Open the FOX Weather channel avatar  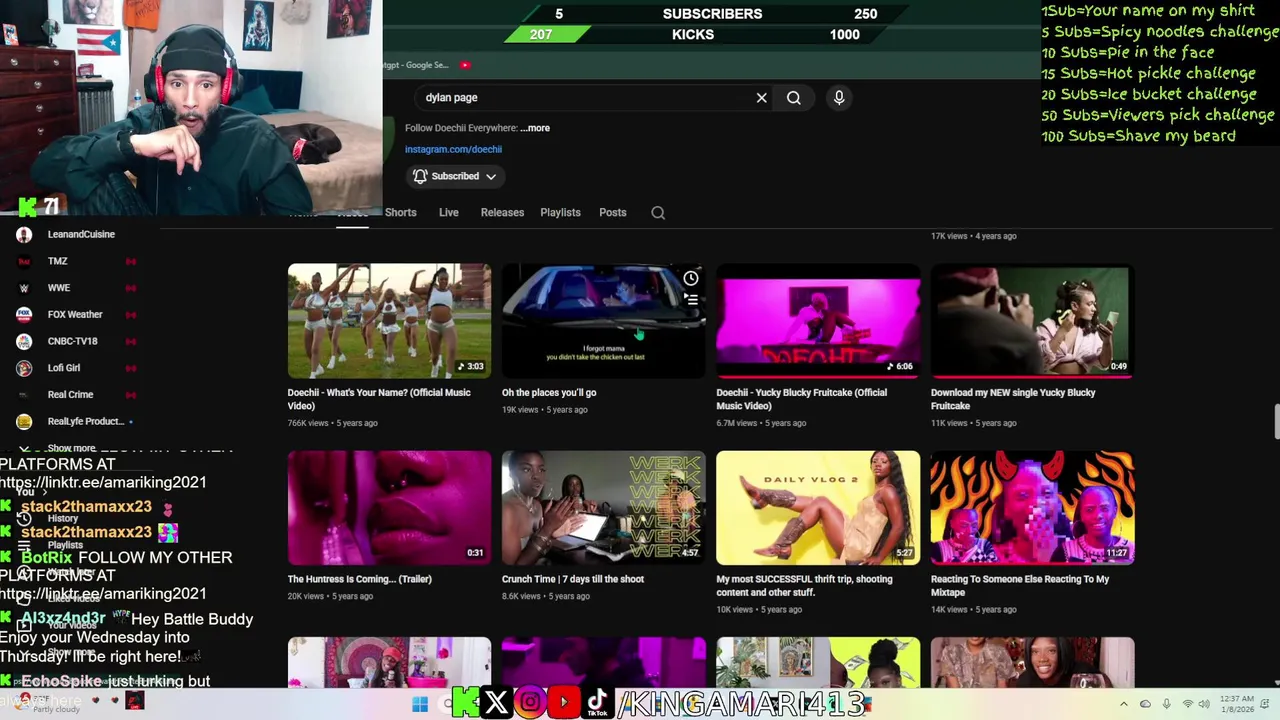(24, 314)
